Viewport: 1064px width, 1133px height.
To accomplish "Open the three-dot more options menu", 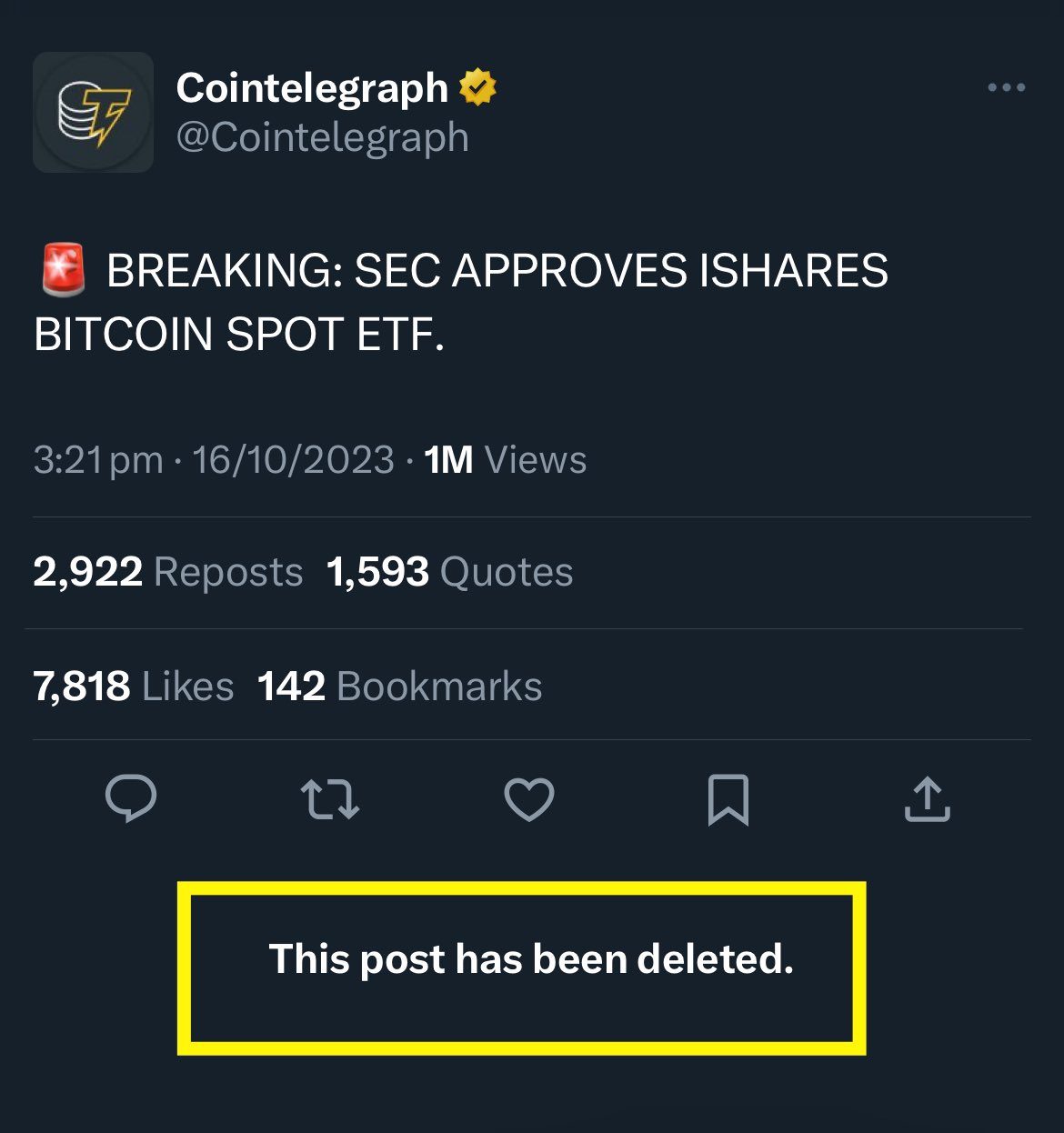I will [x=1006, y=88].
